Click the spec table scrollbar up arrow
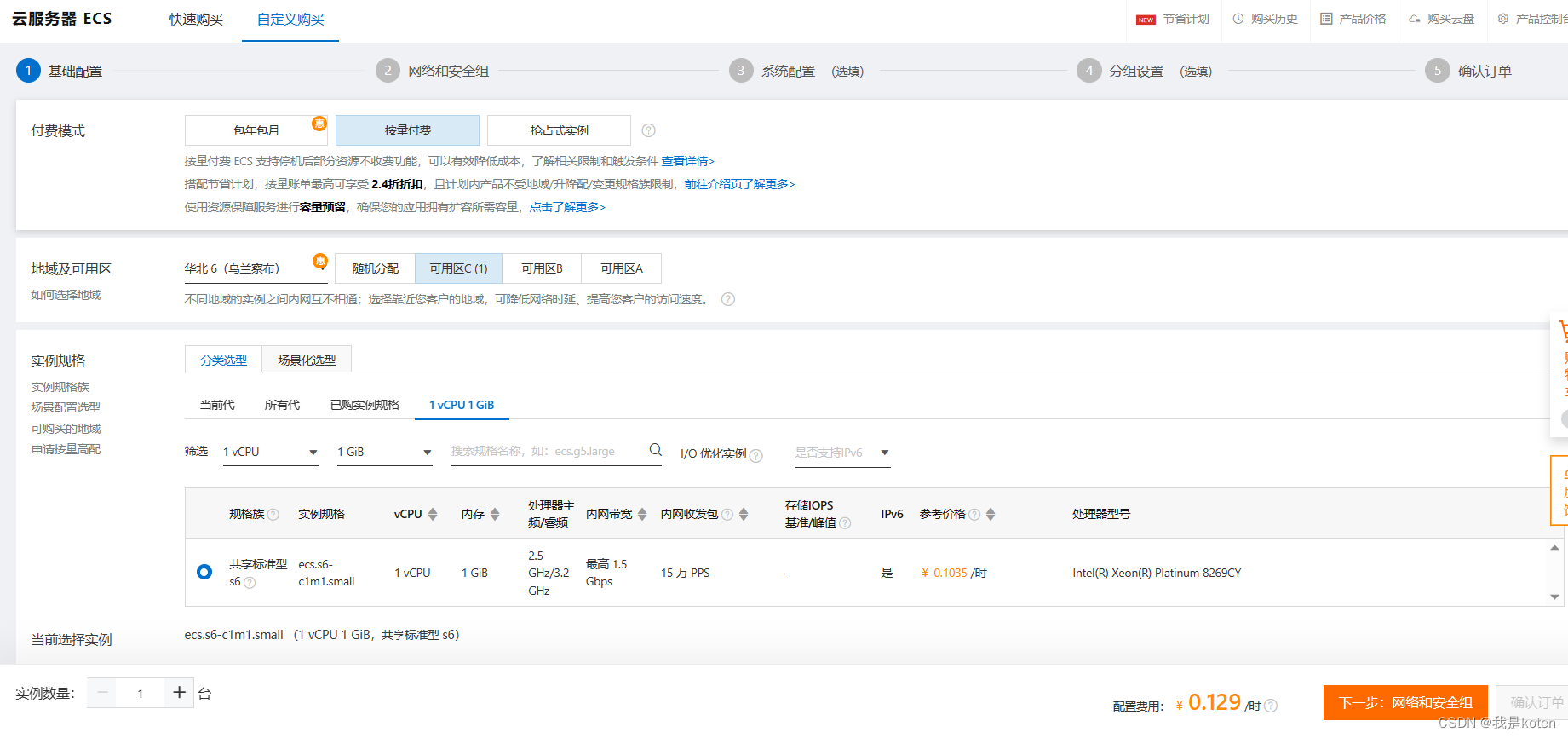This screenshot has width=1568, height=738. click(x=1555, y=547)
